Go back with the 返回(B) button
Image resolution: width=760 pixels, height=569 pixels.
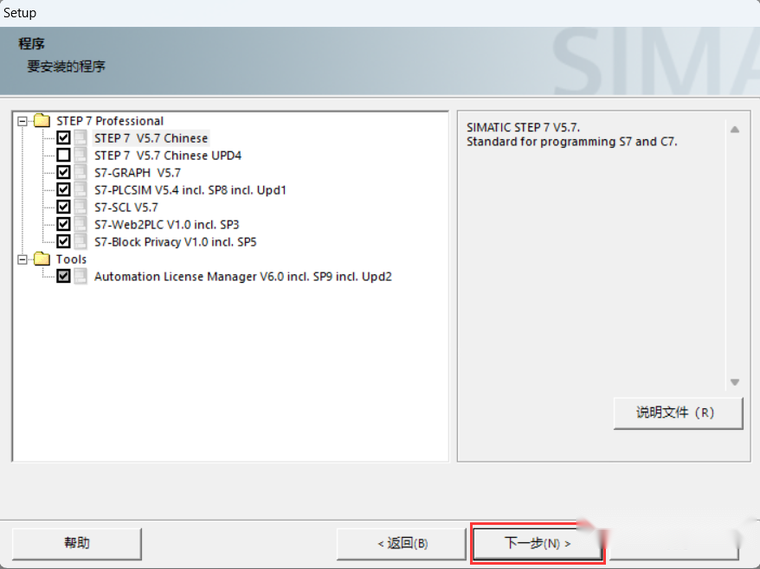pos(402,543)
